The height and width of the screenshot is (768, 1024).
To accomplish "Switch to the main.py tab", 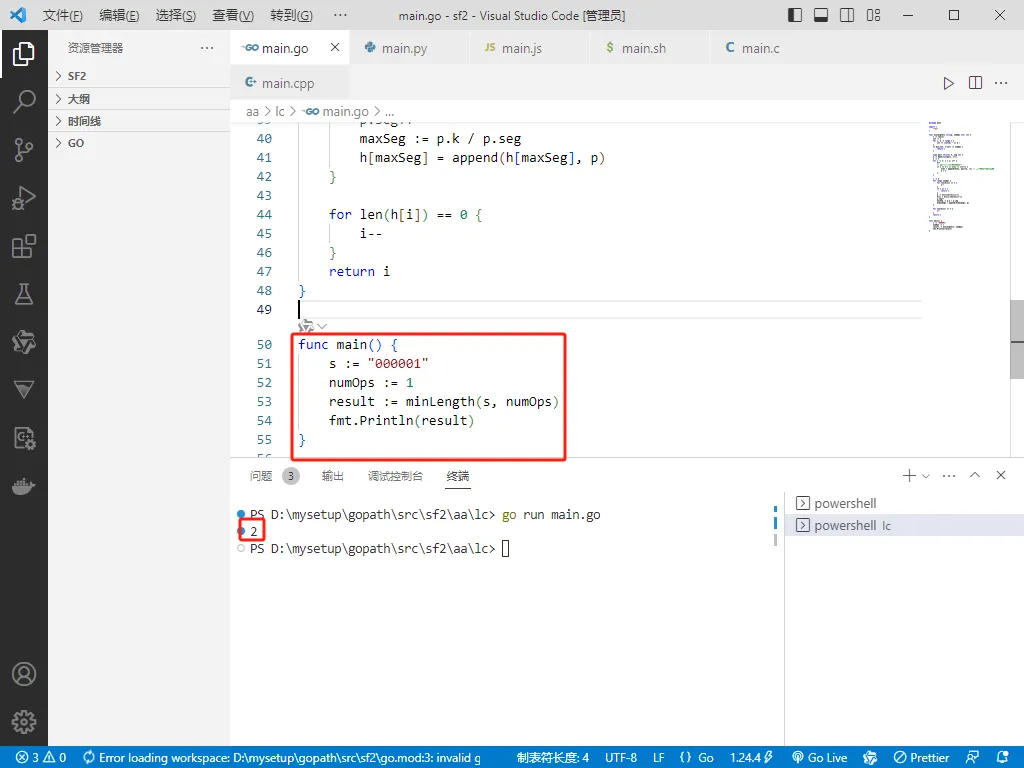I will pyautogui.click(x=409, y=48).
